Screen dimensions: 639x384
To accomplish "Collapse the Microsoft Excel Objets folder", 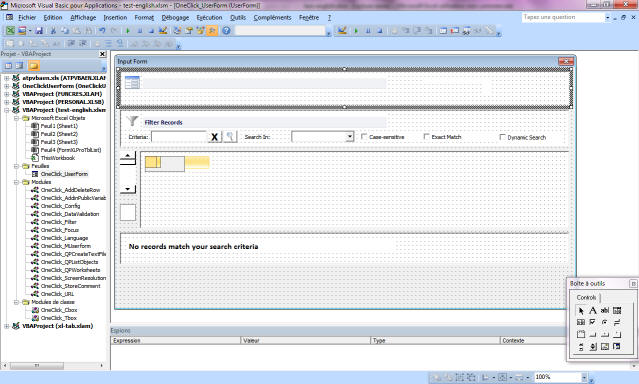I will (x=16, y=118).
